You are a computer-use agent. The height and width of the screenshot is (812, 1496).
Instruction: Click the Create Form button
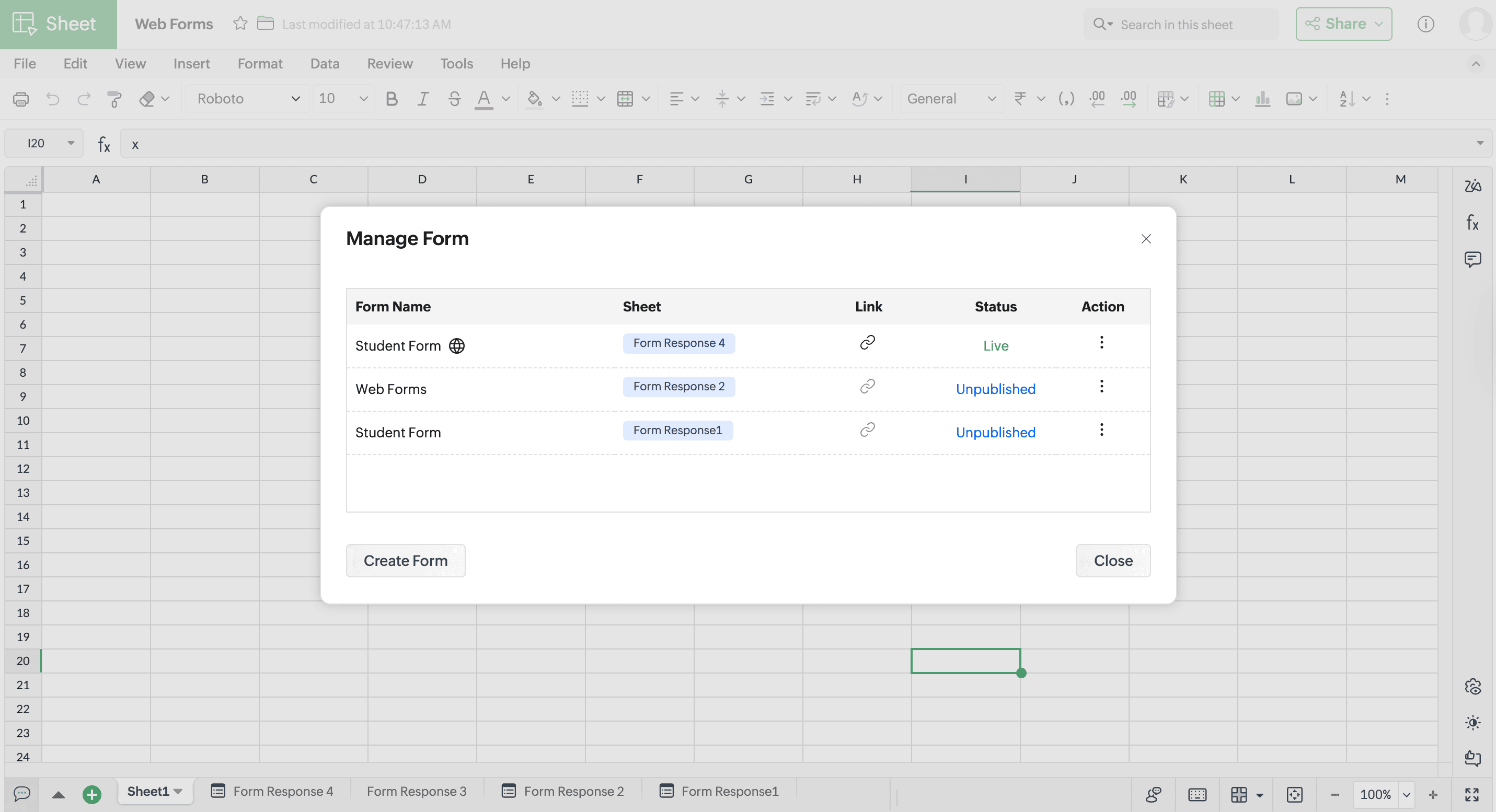pyautogui.click(x=405, y=561)
